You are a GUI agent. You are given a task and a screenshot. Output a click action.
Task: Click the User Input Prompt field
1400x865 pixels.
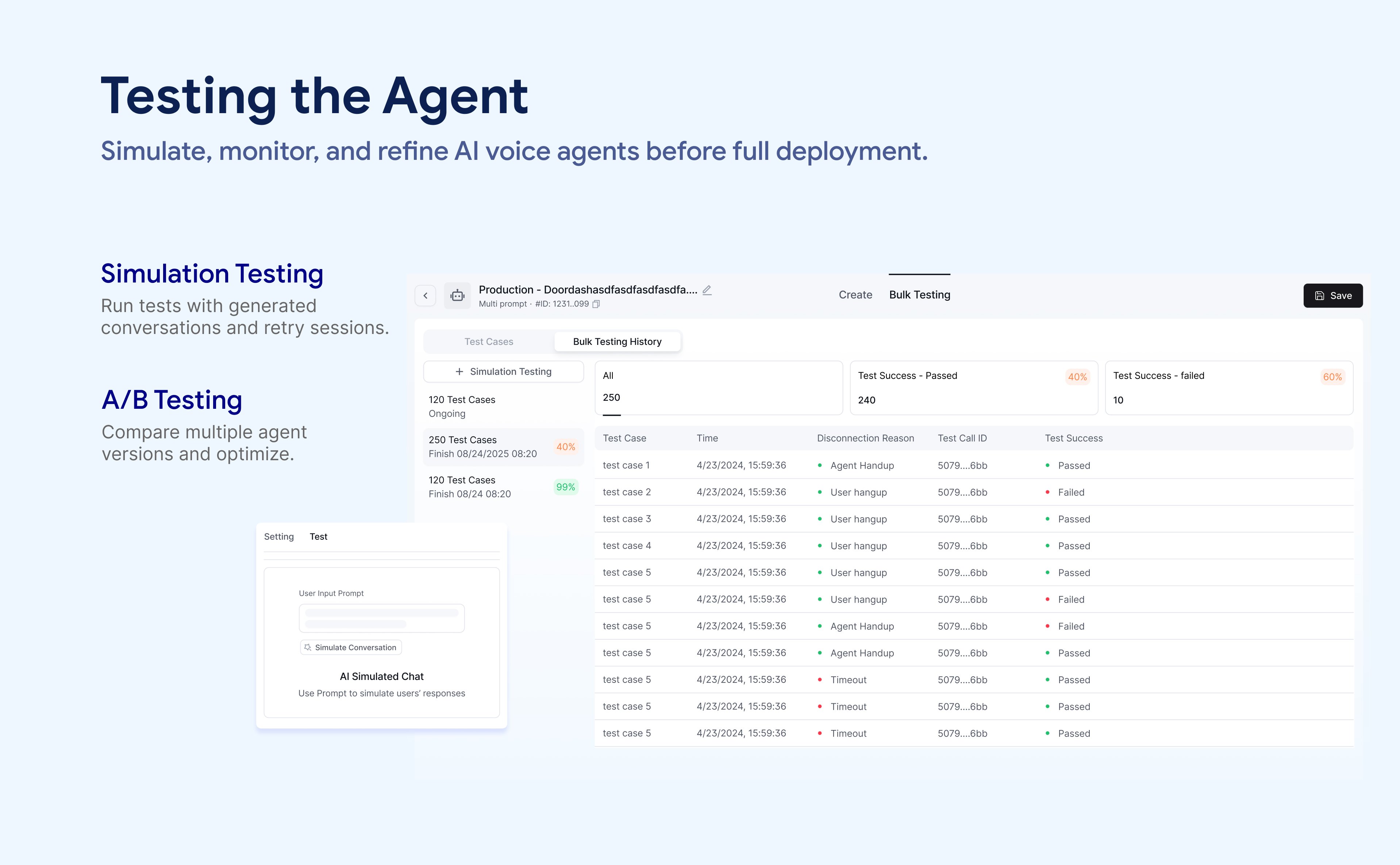point(381,618)
